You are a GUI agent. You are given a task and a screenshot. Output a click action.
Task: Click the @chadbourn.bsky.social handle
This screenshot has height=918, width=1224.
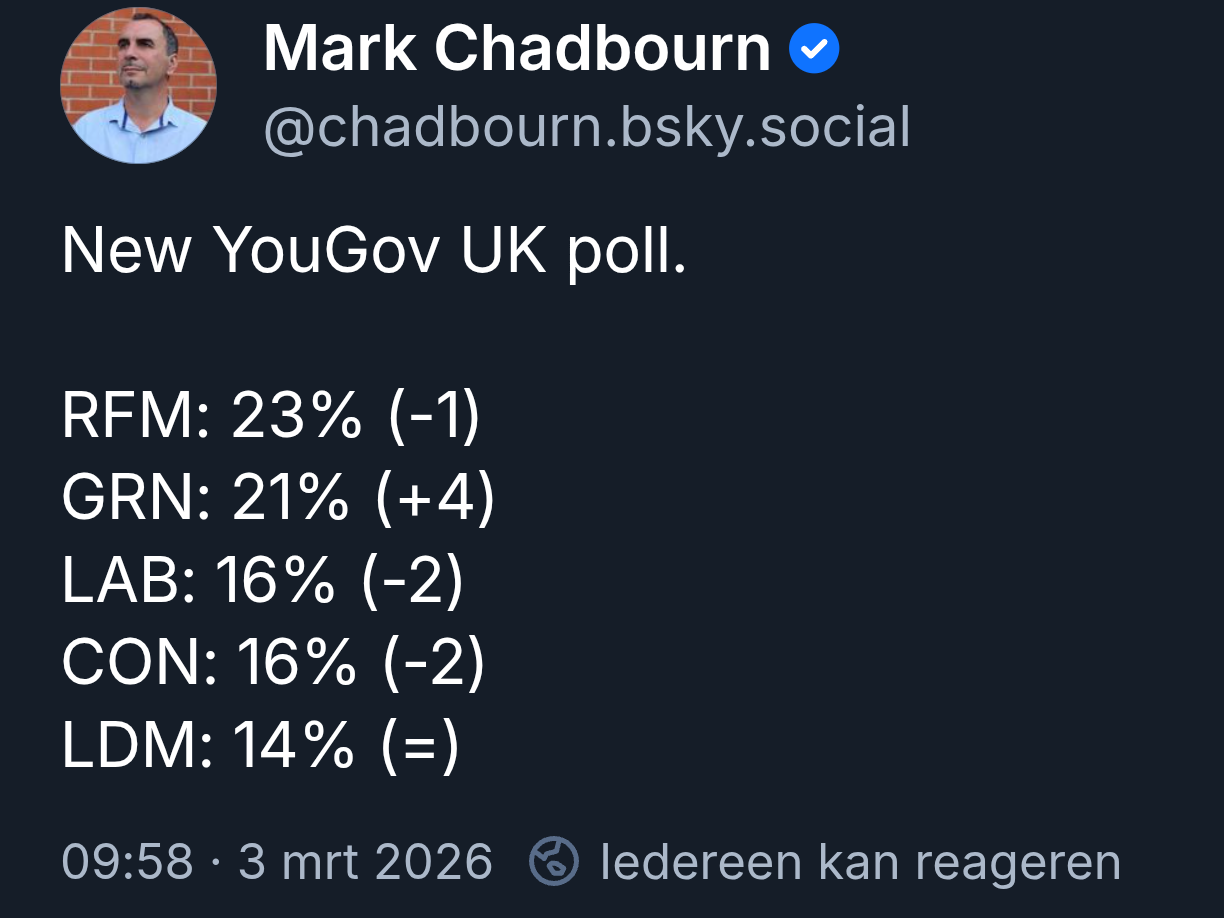[x=587, y=129]
